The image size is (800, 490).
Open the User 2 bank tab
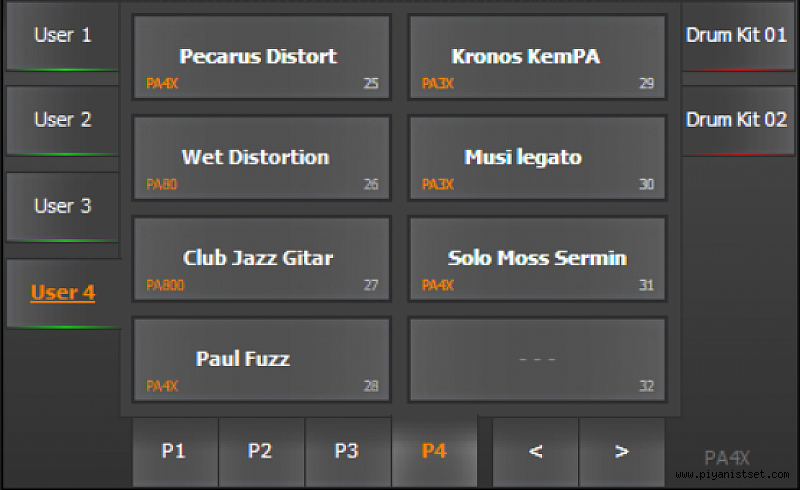(x=62, y=120)
